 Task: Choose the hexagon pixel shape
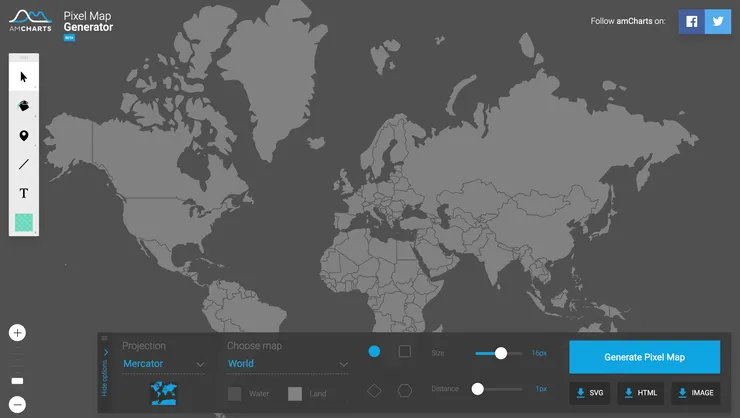(404, 391)
